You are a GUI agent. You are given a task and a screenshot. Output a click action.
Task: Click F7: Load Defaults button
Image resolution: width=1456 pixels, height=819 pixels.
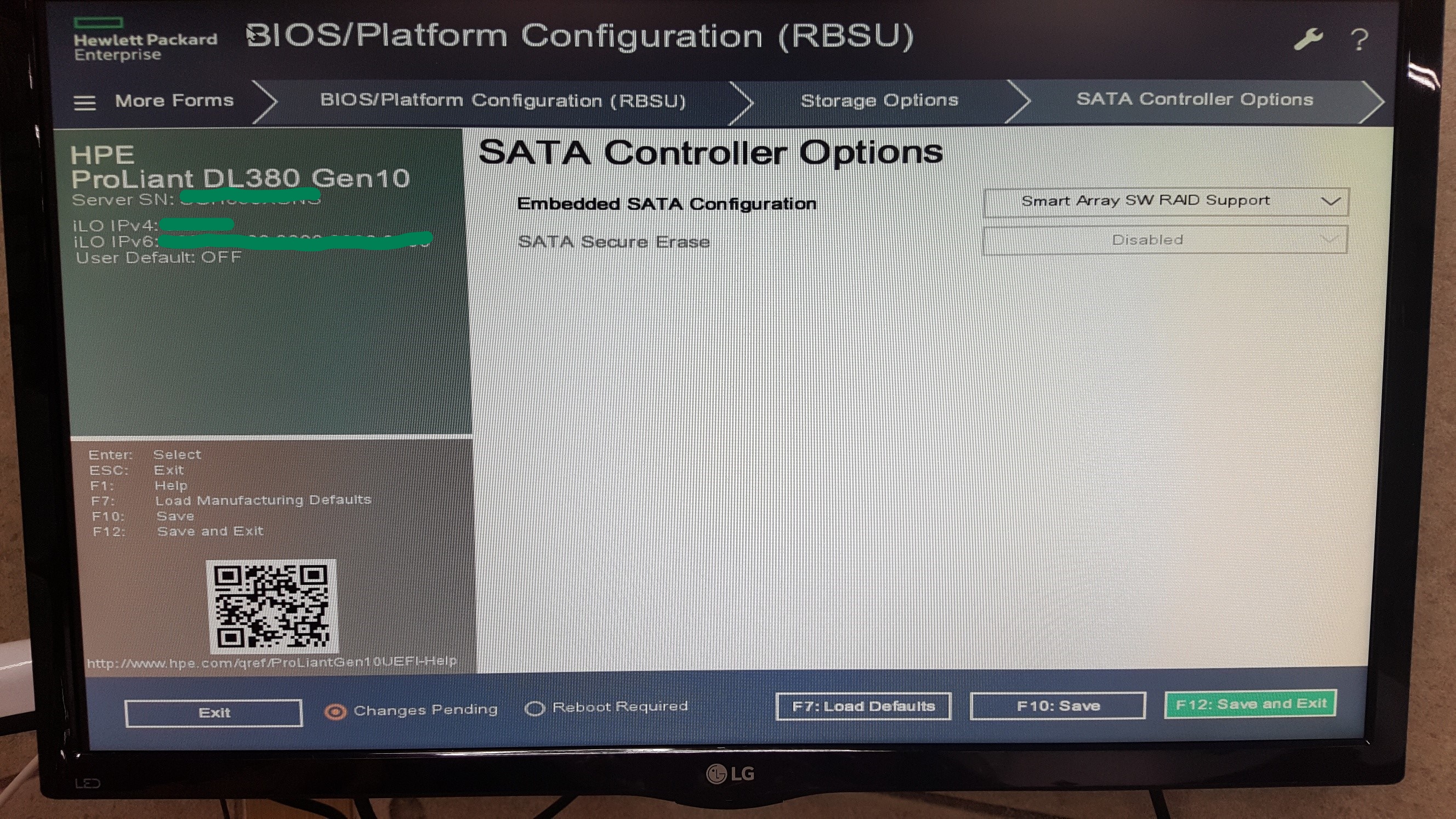click(863, 706)
